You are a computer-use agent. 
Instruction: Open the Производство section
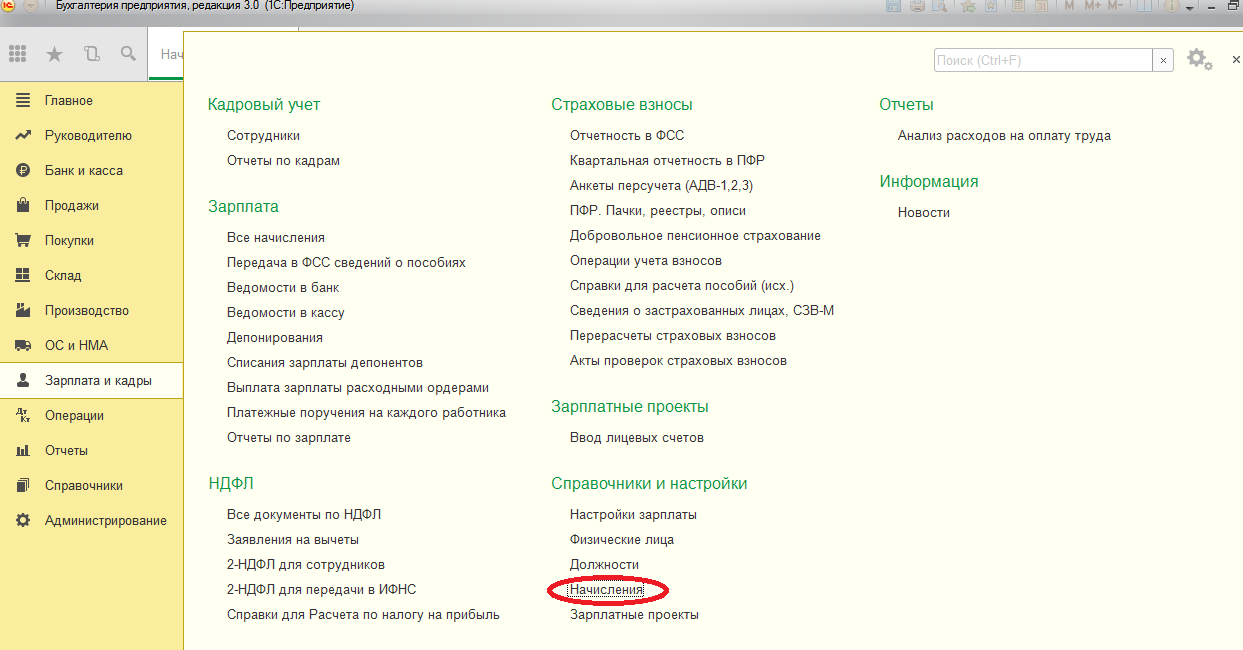click(92, 311)
